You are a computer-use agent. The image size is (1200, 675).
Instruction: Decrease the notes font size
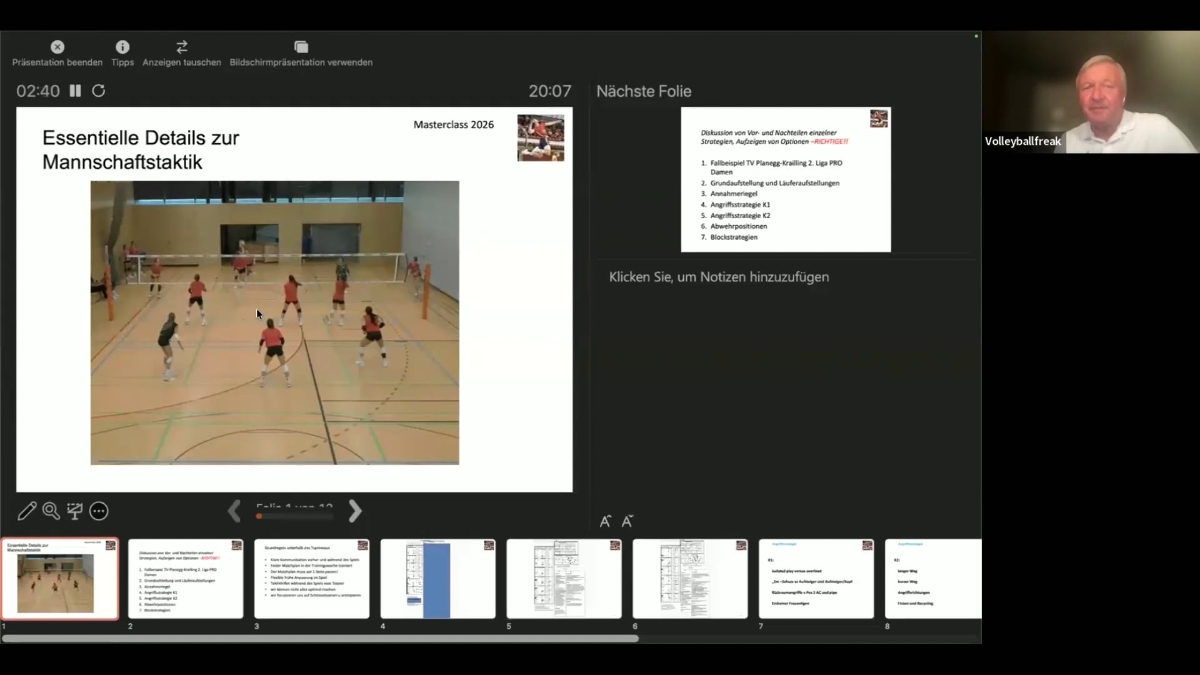point(627,521)
